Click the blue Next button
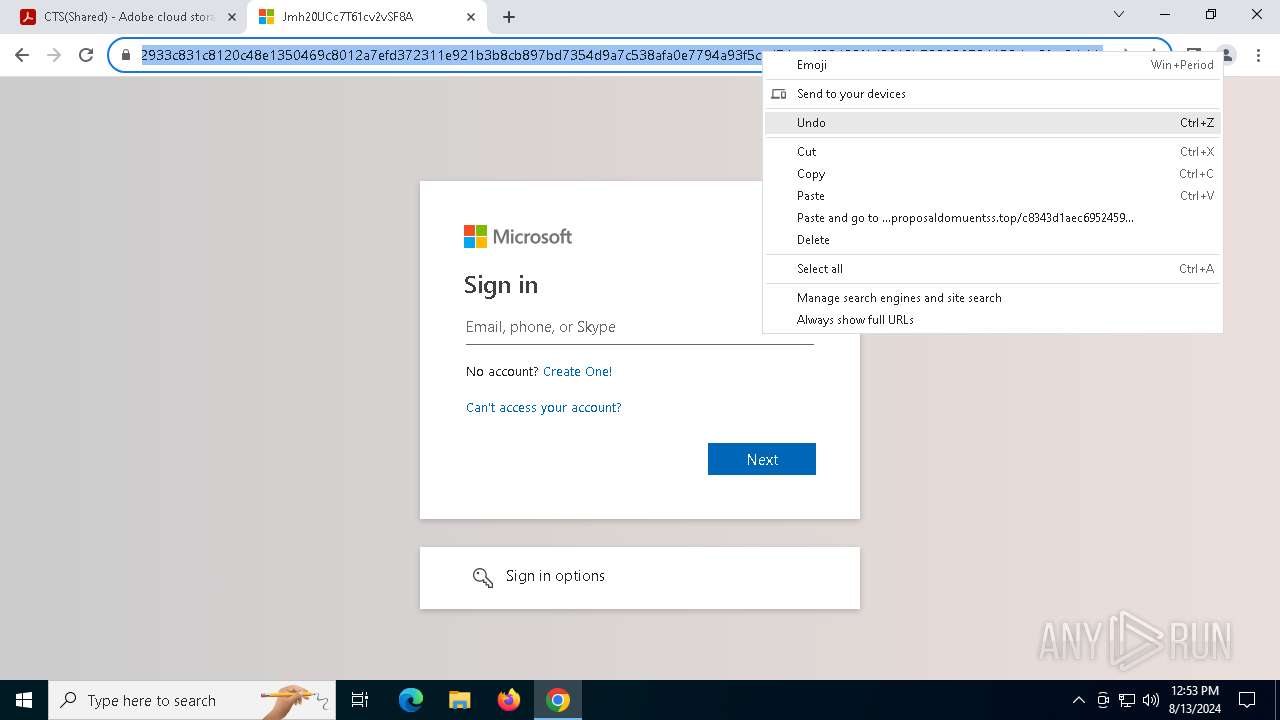Image resolution: width=1280 pixels, height=720 pixels. pyautogui.click(x=762, y=459)
